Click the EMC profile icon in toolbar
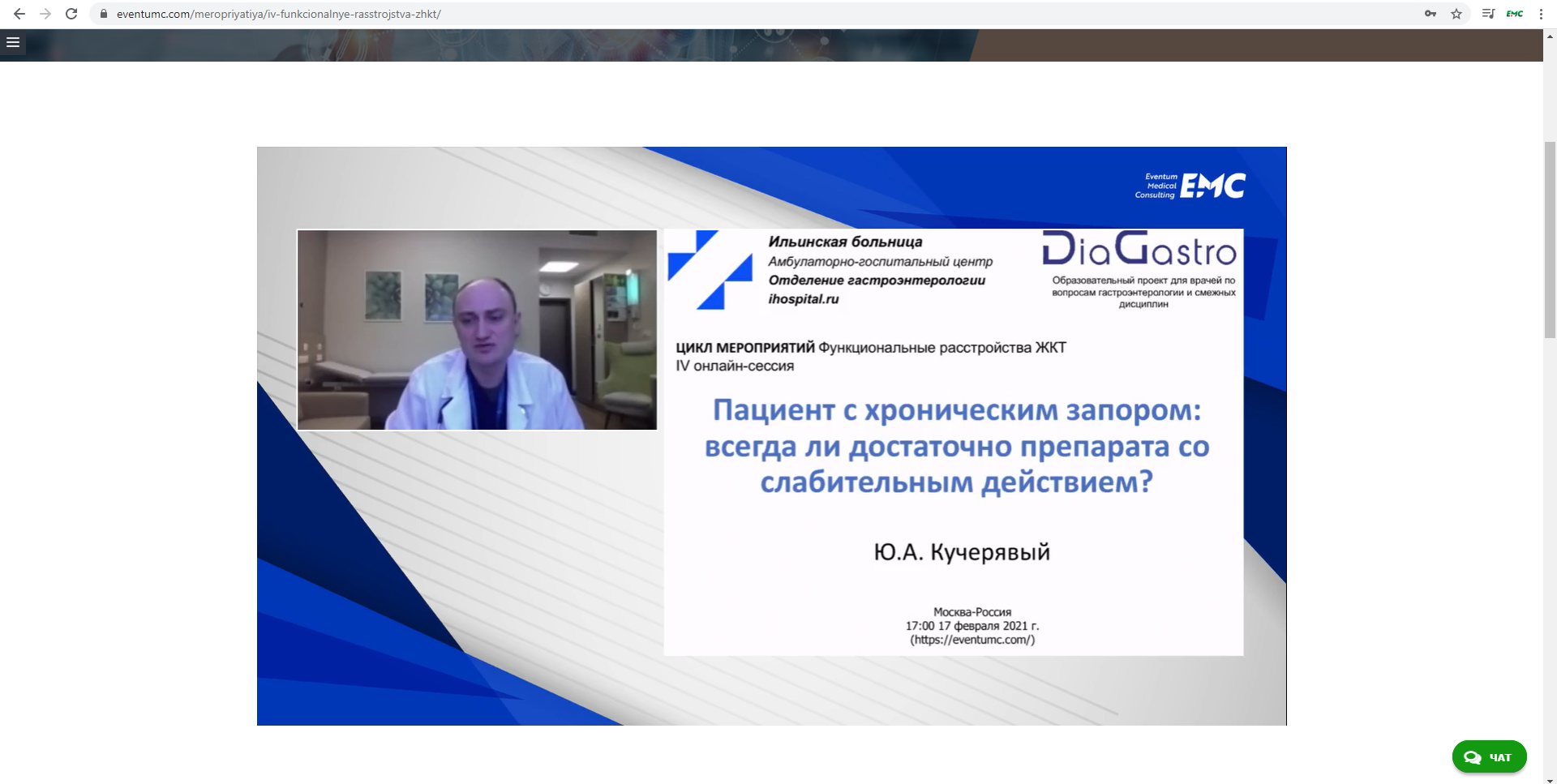Viewport: 1557px width, 784px height. pos(1515,14)
